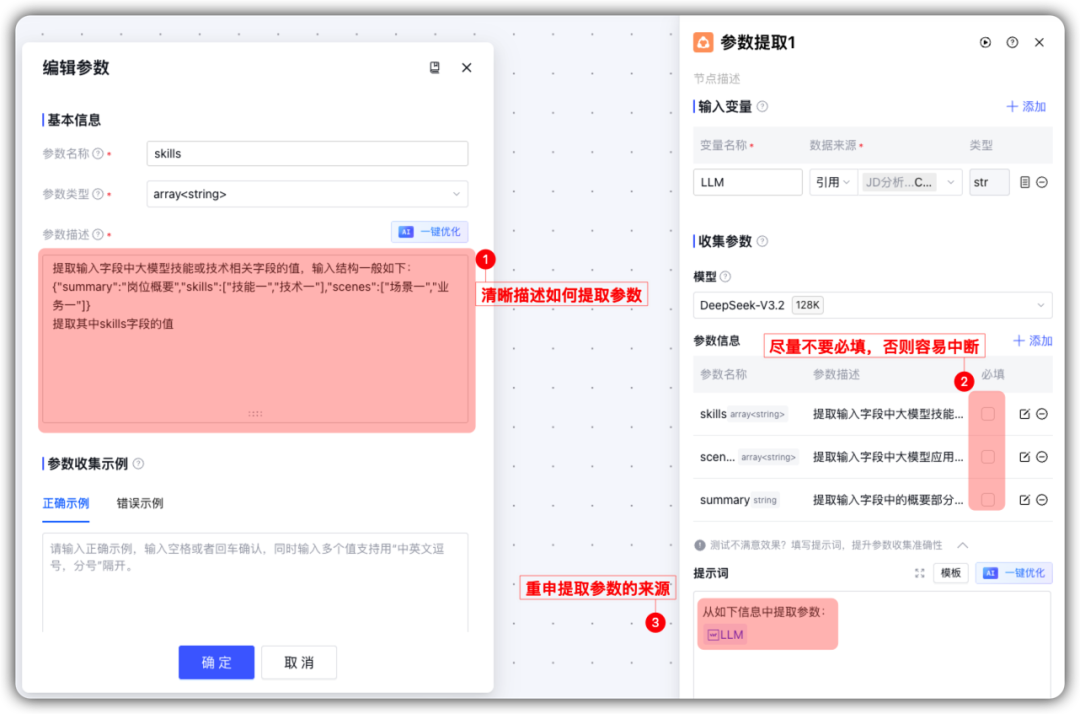
Task: Enable 必填 checkbox for skills parameter
Action: 988,414
